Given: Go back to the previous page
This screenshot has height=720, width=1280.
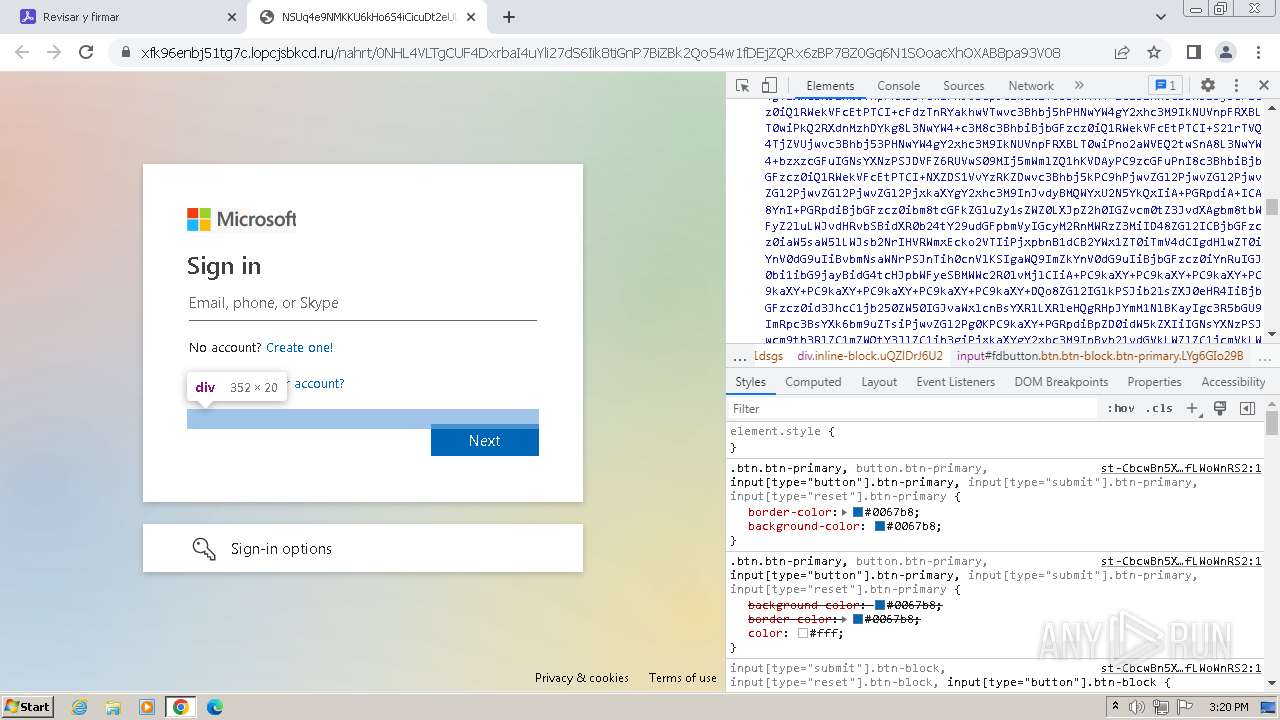Looking at the screenshot, I should (x=22, y=52).
